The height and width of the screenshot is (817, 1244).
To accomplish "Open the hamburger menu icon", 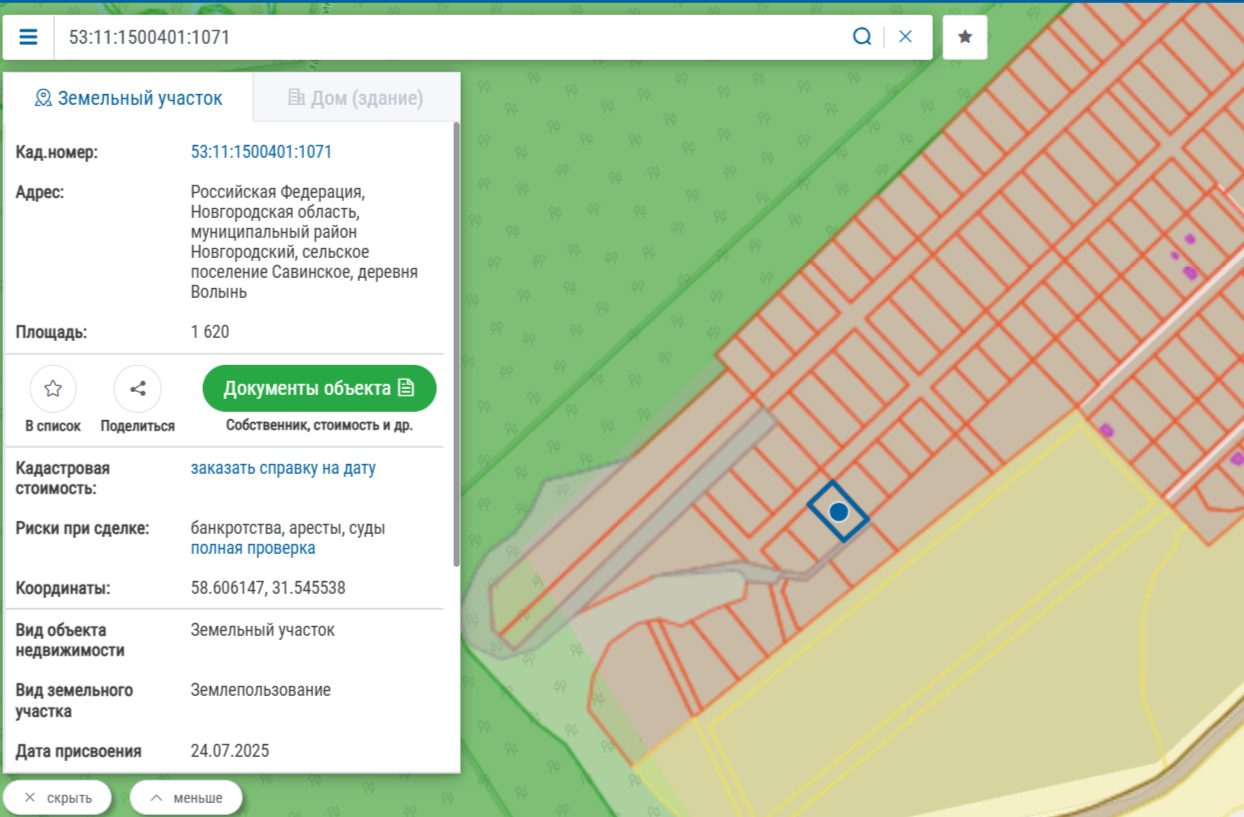I will (x=28, y=37).
